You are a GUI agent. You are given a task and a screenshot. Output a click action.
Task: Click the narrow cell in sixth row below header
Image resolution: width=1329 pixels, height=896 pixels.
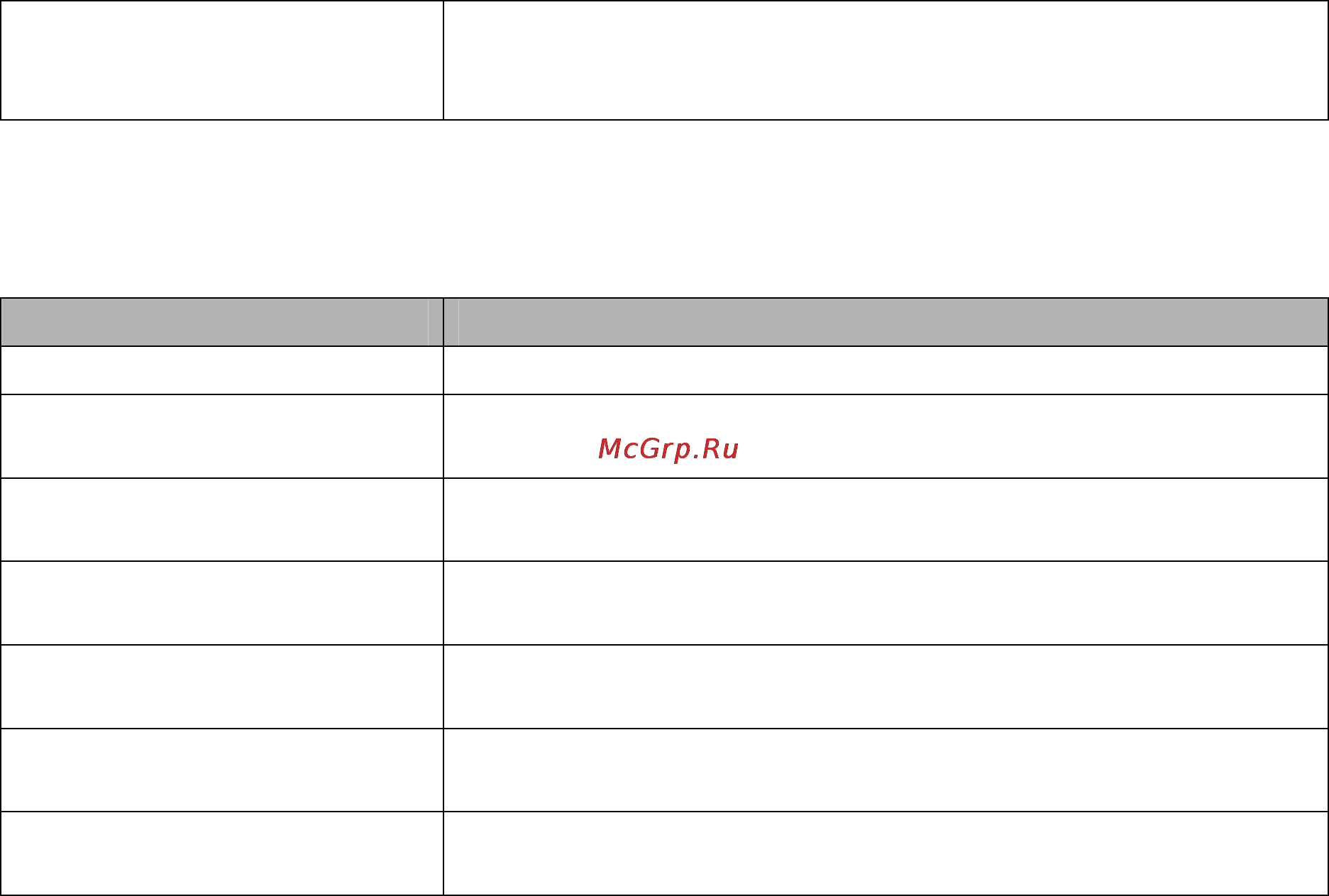(222, 770)
